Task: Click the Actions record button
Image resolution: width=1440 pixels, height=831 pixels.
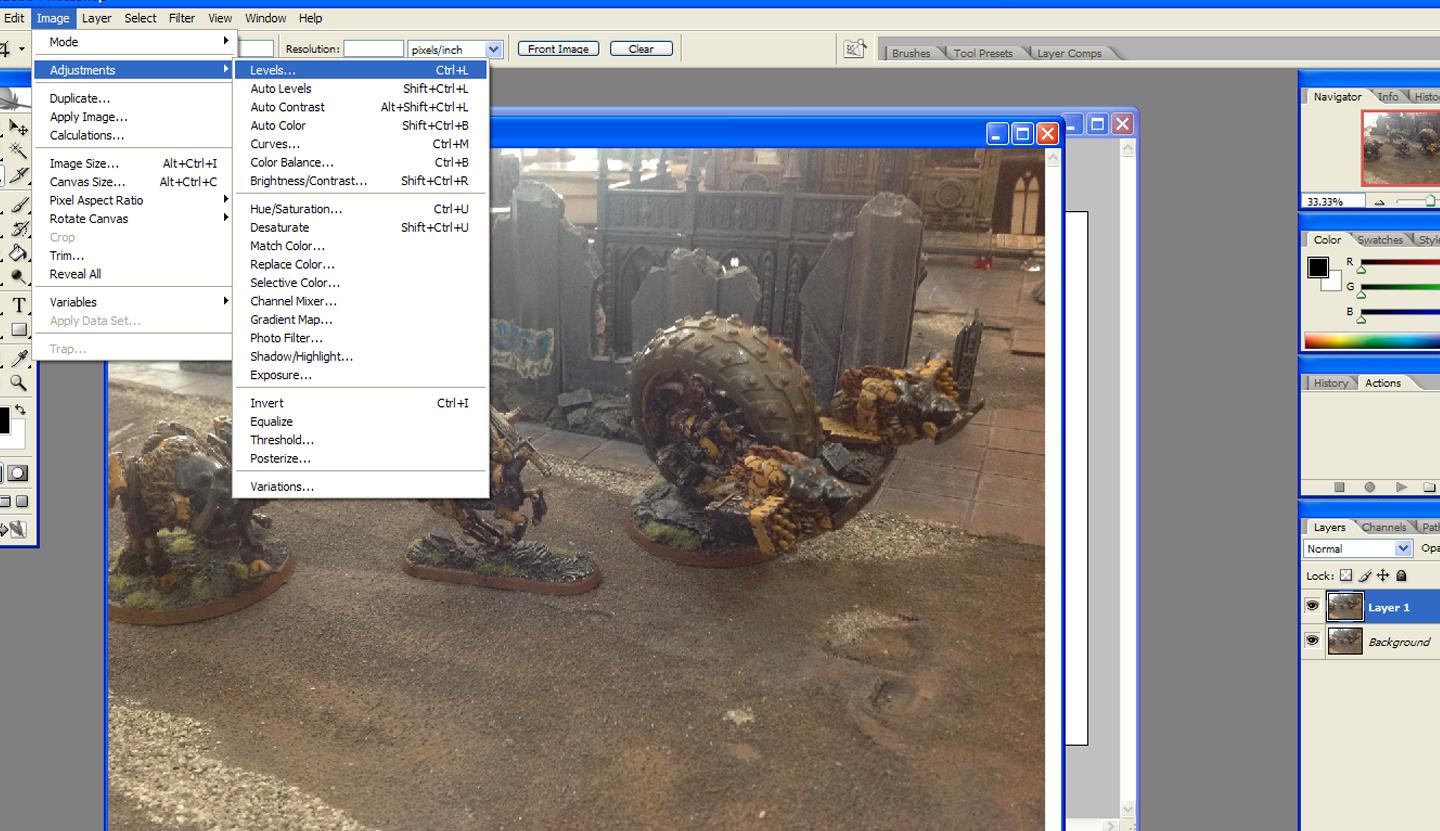Action: coord(1370,487)
